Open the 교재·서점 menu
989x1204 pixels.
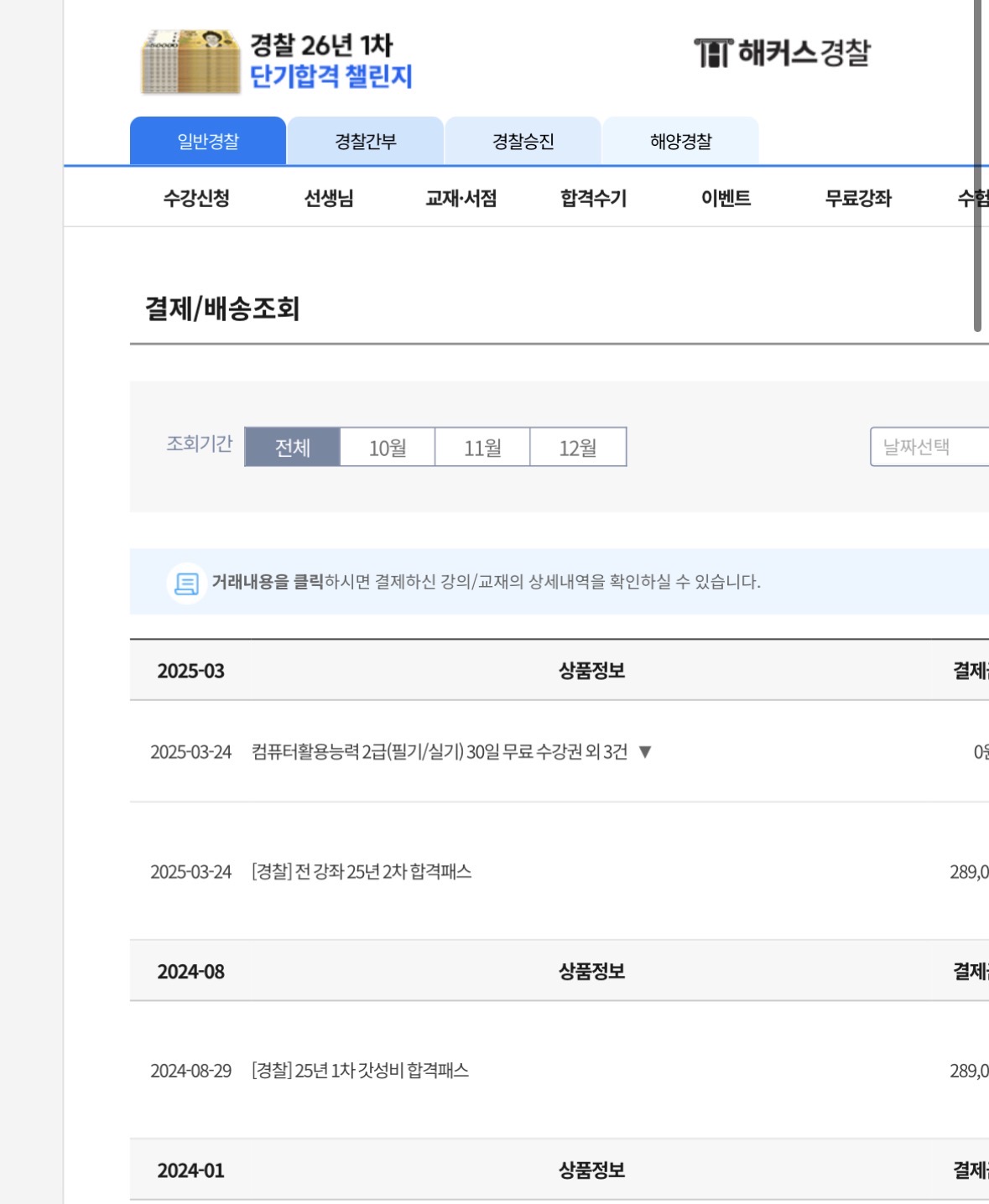[461, 199]
